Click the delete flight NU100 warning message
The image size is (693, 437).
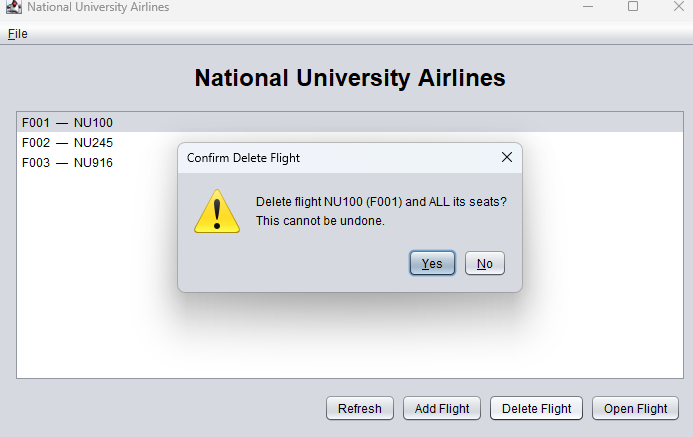click(x=381, y=201)
